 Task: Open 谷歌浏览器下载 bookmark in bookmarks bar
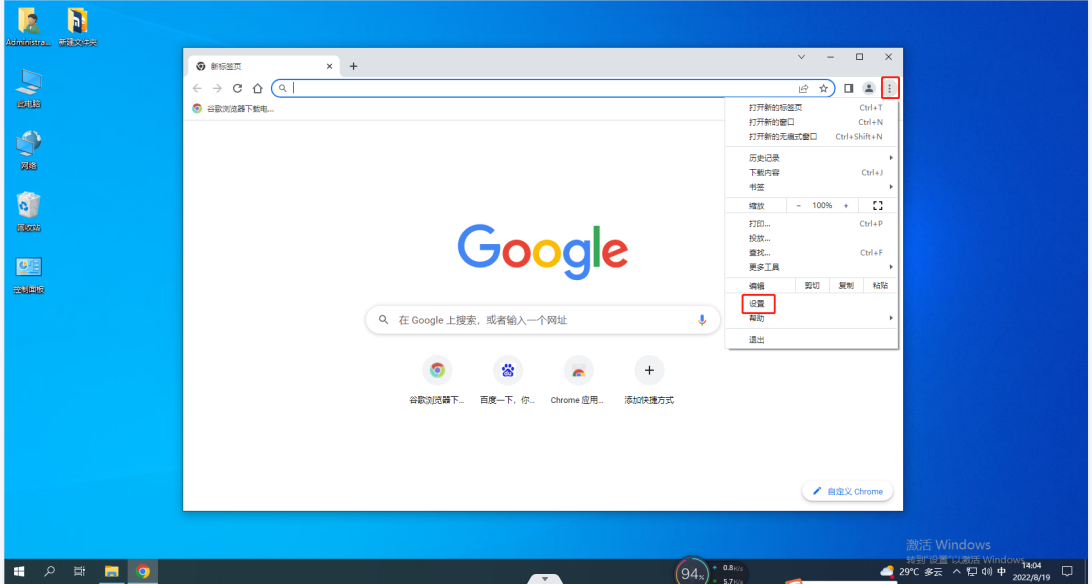click(233, 109)
